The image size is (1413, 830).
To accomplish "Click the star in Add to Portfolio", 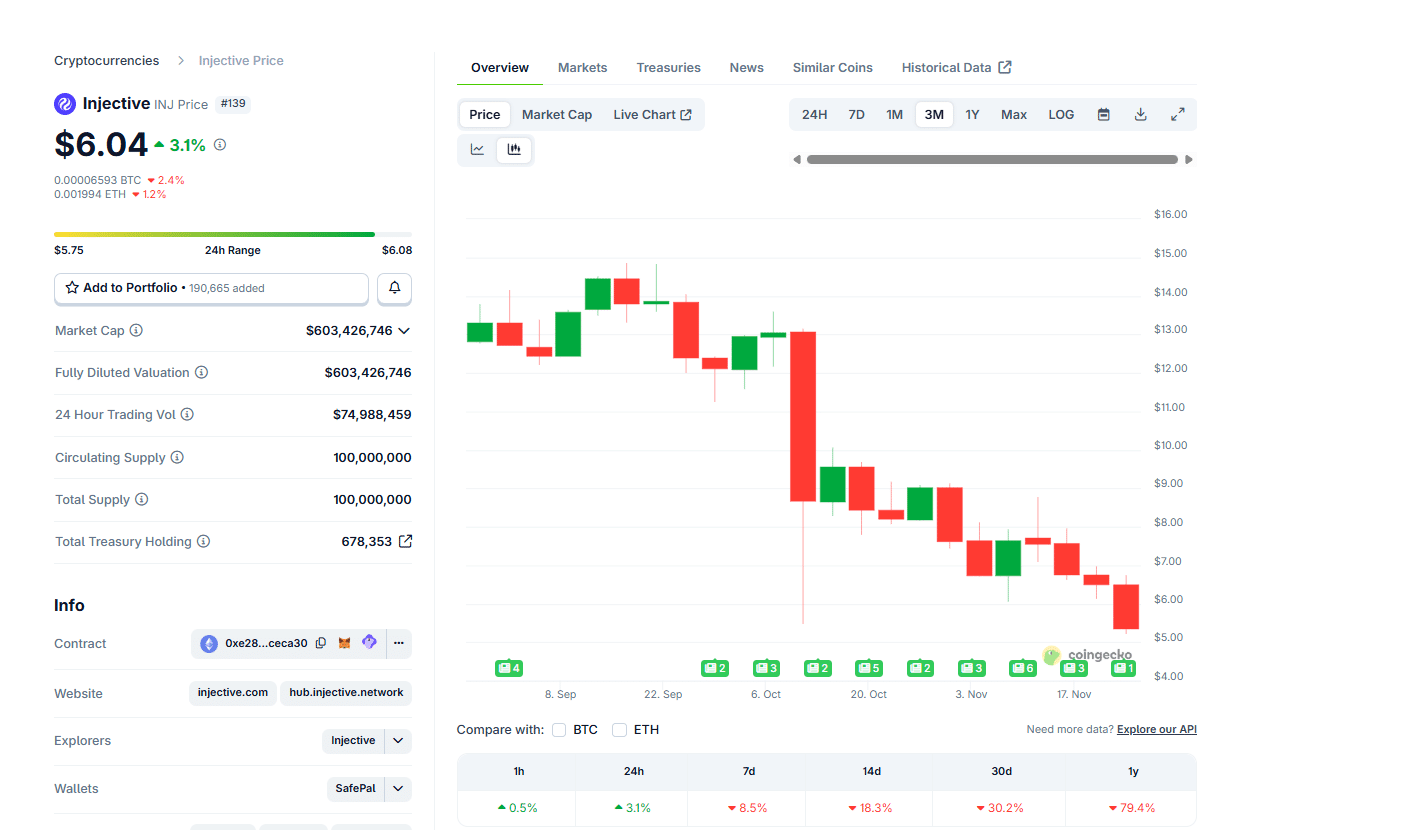I will pos(71,288).
